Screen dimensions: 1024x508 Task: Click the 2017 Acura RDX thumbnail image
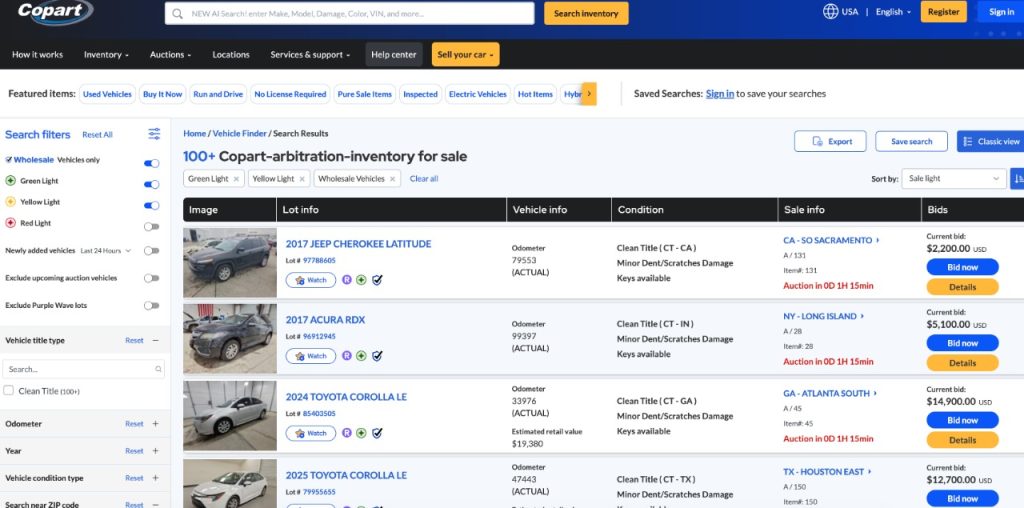coord(229,339)
